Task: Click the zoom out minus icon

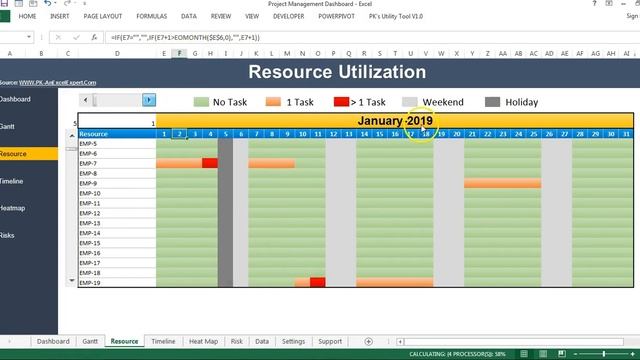Action: click(x=575, y=354)
